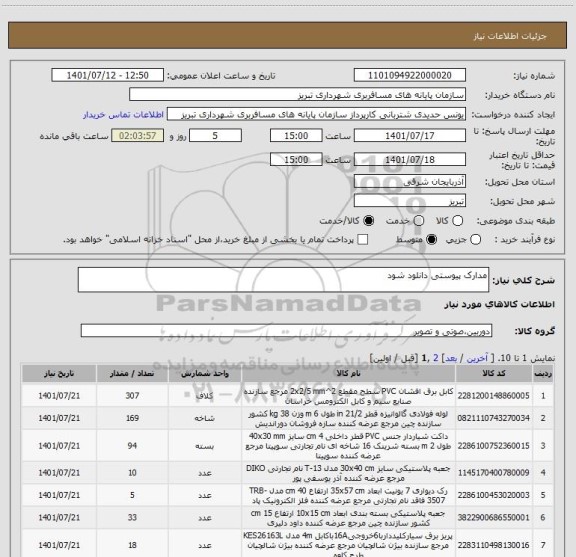Click product code 2281200148860005
Screen dimensions: 576x557
coord(494,396)
